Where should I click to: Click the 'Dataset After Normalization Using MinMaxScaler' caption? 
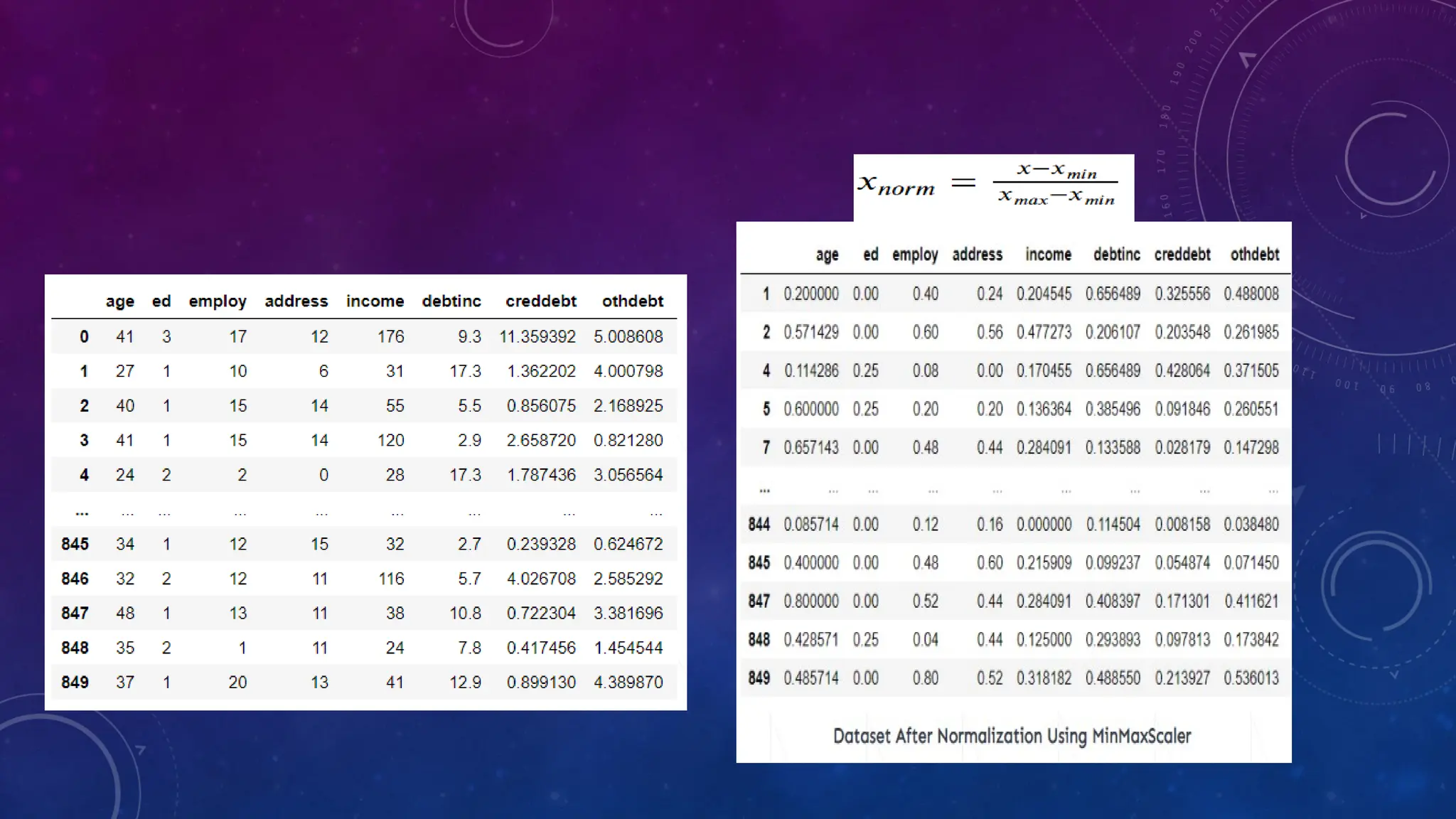coord(1012,736)
